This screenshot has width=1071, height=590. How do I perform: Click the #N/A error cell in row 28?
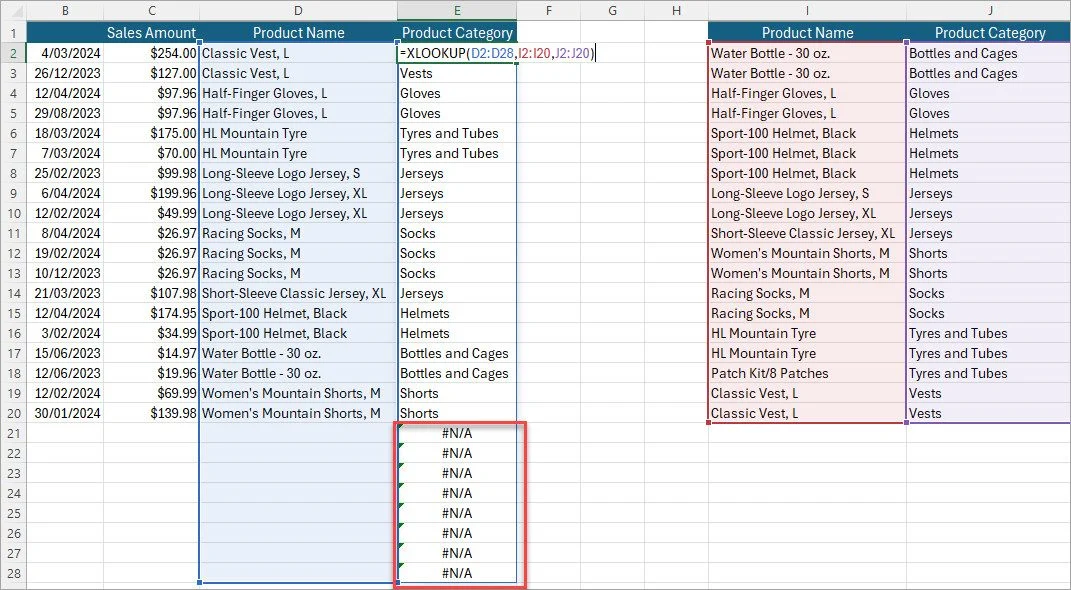457,573
